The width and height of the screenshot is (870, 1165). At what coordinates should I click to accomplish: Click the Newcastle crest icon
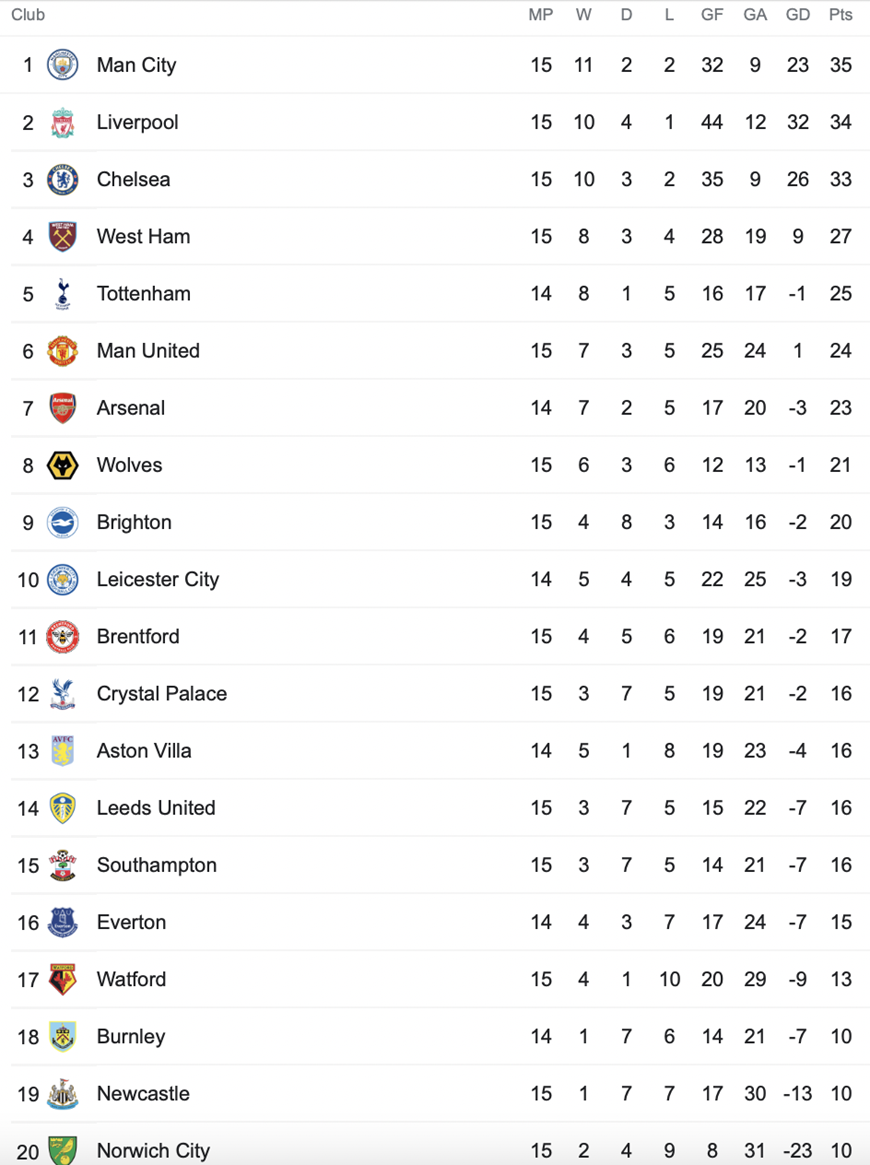62,1094
